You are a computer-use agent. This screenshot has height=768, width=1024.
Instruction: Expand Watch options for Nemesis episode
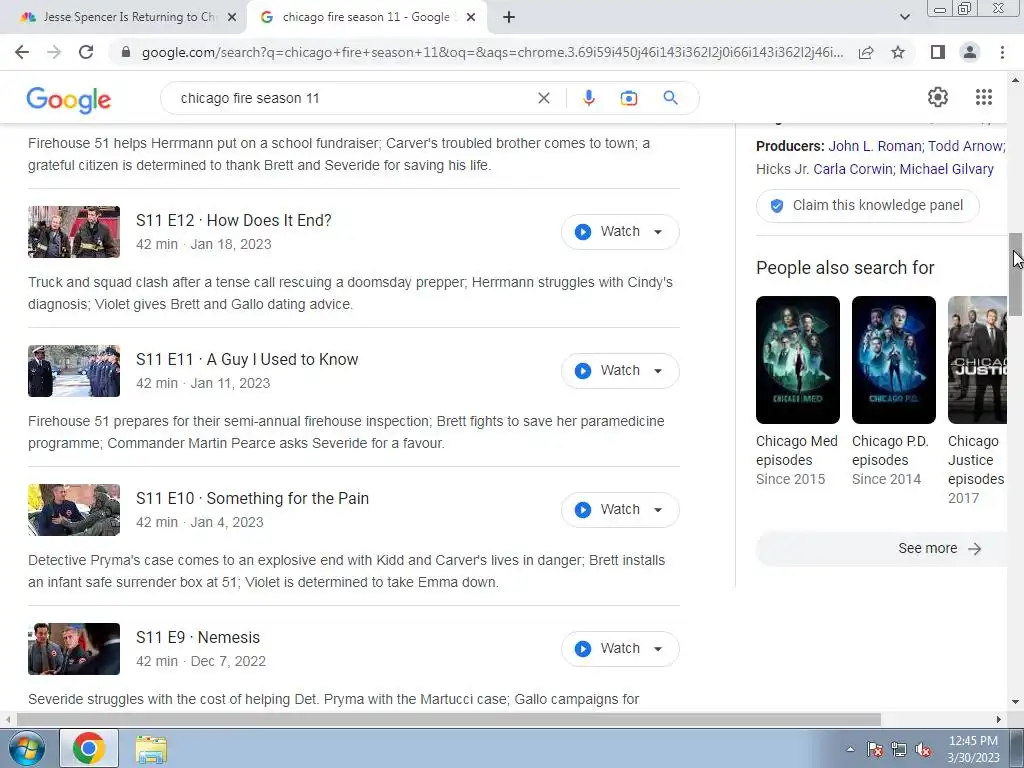pos(658,649)
